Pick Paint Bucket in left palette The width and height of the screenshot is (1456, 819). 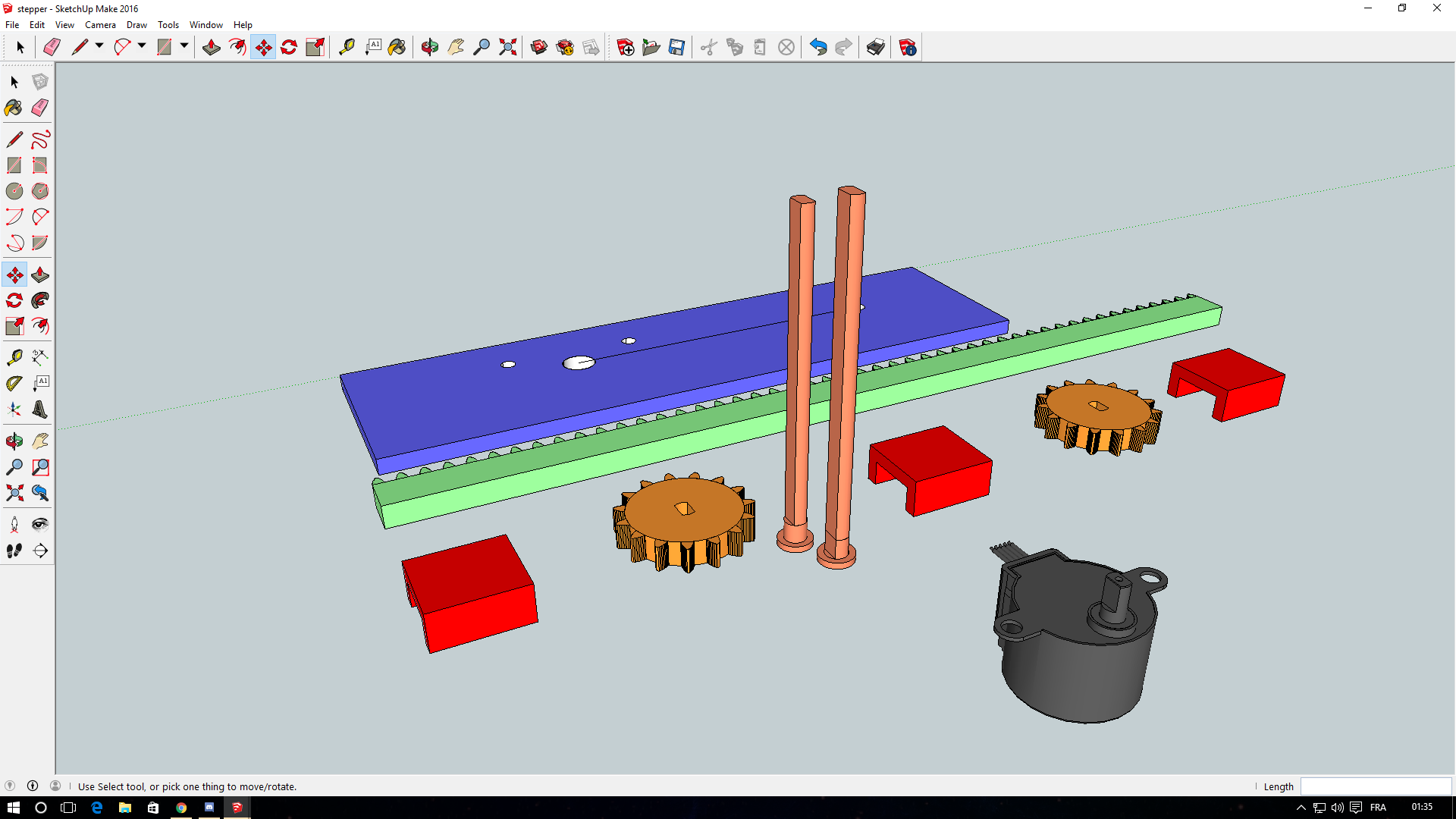click(x=14, y=107)
